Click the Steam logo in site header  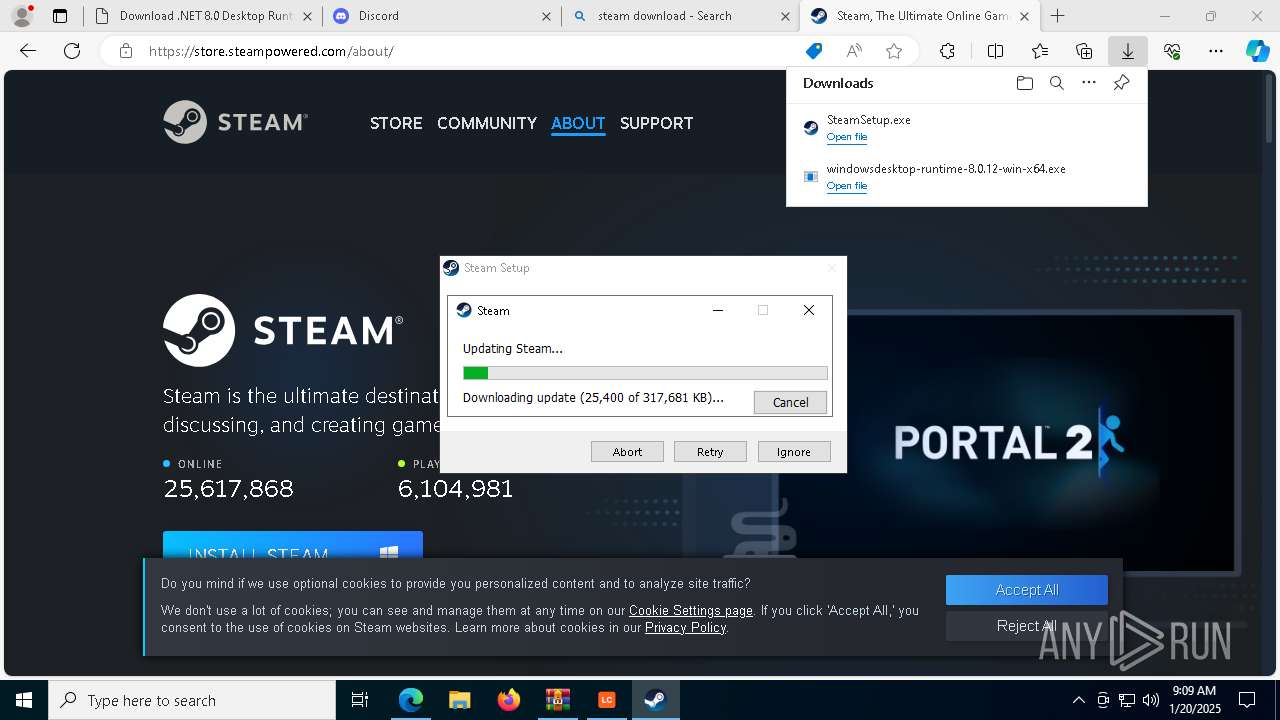[236, 122]
